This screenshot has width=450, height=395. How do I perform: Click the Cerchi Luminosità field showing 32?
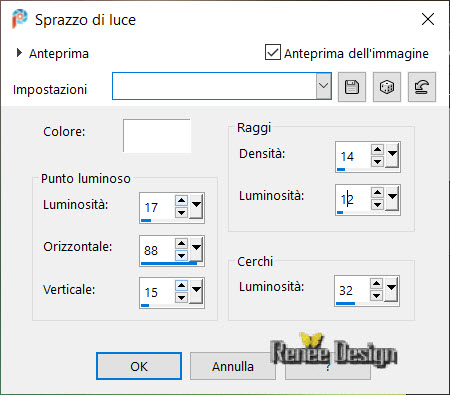coord(352,290)
